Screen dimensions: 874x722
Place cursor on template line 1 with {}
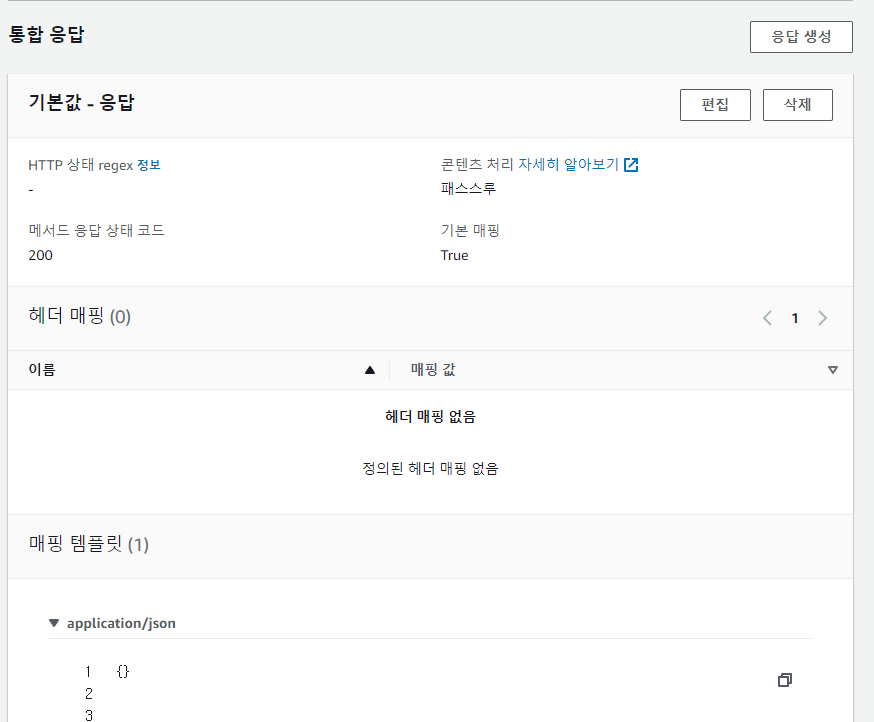123,671
